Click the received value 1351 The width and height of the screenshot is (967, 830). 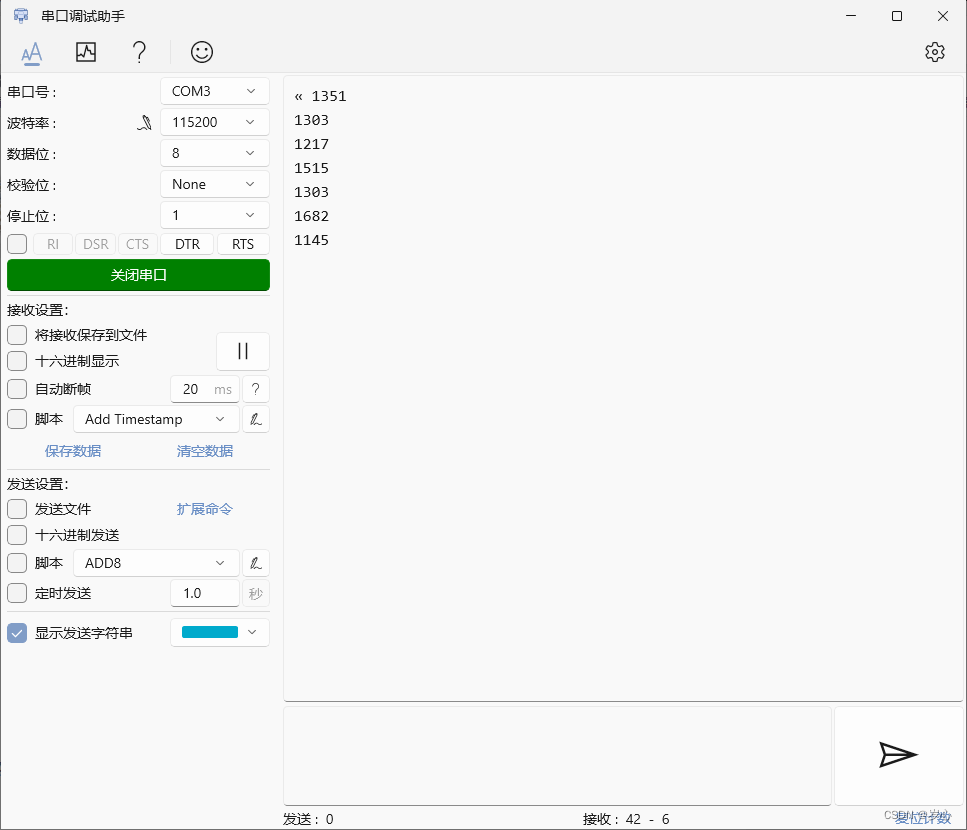coord(329,96)
